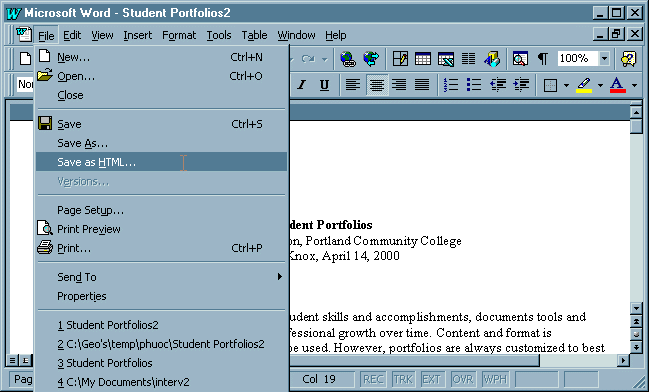Select New... from File menu

(161, 57)
